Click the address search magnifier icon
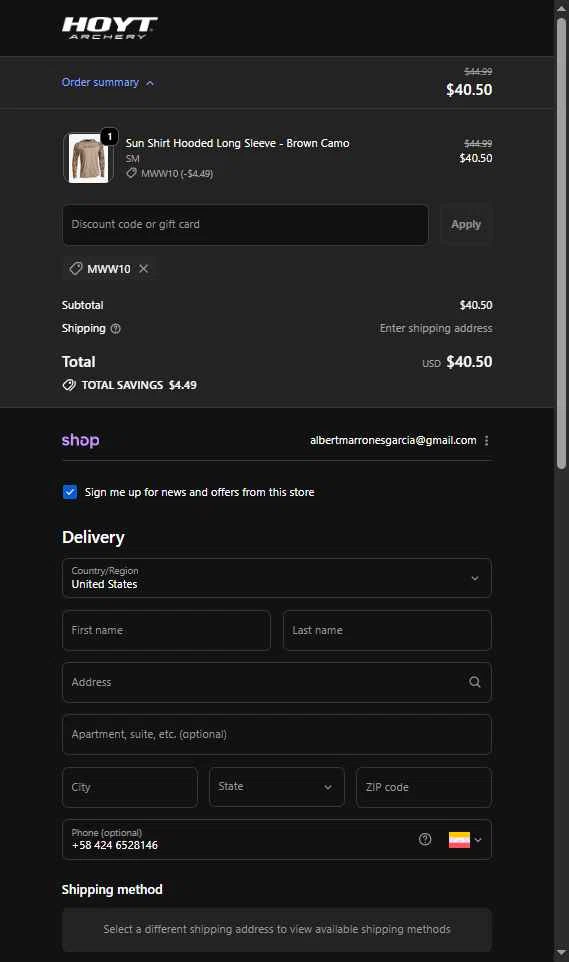The image size is (569, 962). coord(474,682)
